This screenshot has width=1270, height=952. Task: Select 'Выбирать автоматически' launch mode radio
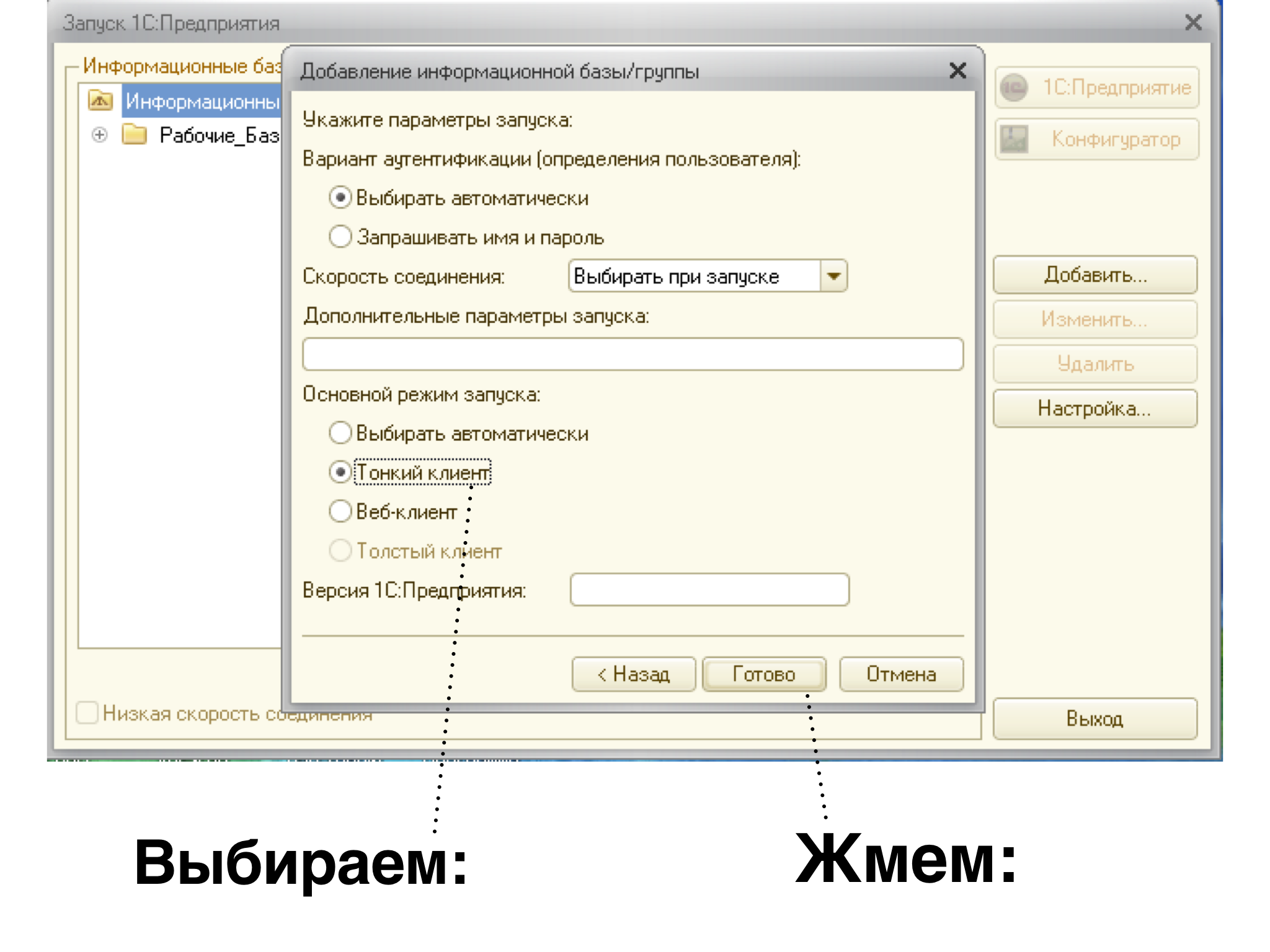[340, 433]
